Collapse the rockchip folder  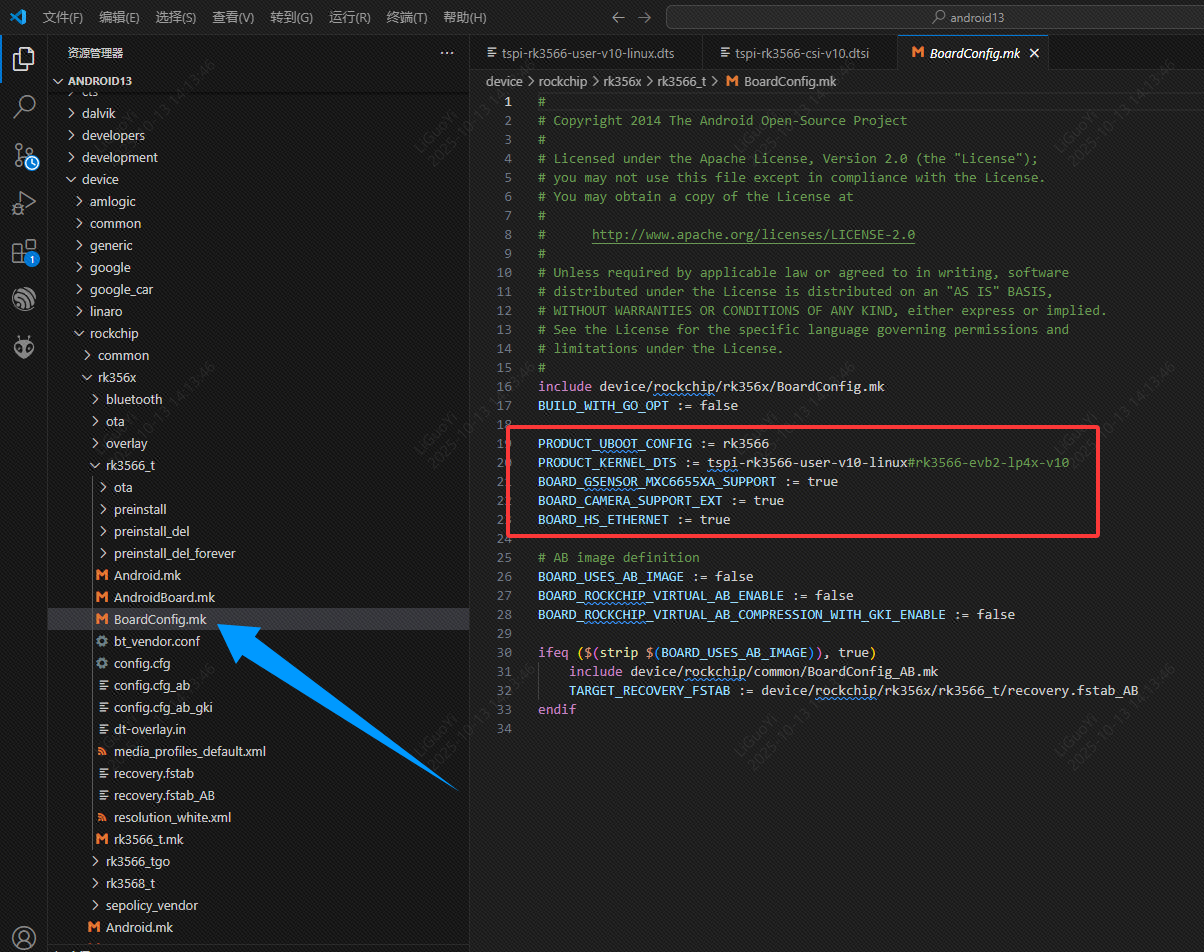[x=114, y=333]
